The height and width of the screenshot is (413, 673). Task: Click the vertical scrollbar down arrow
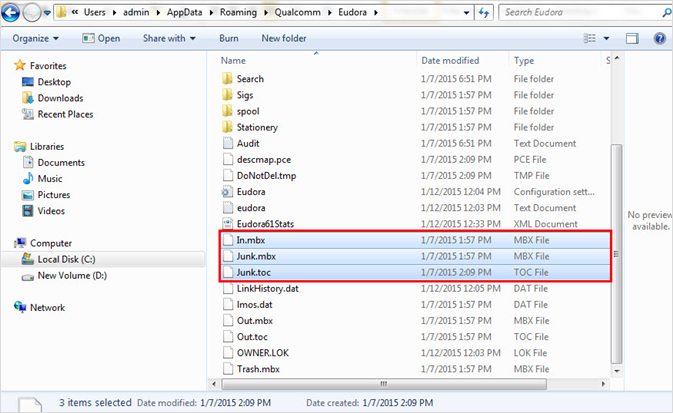click(617, 371)
